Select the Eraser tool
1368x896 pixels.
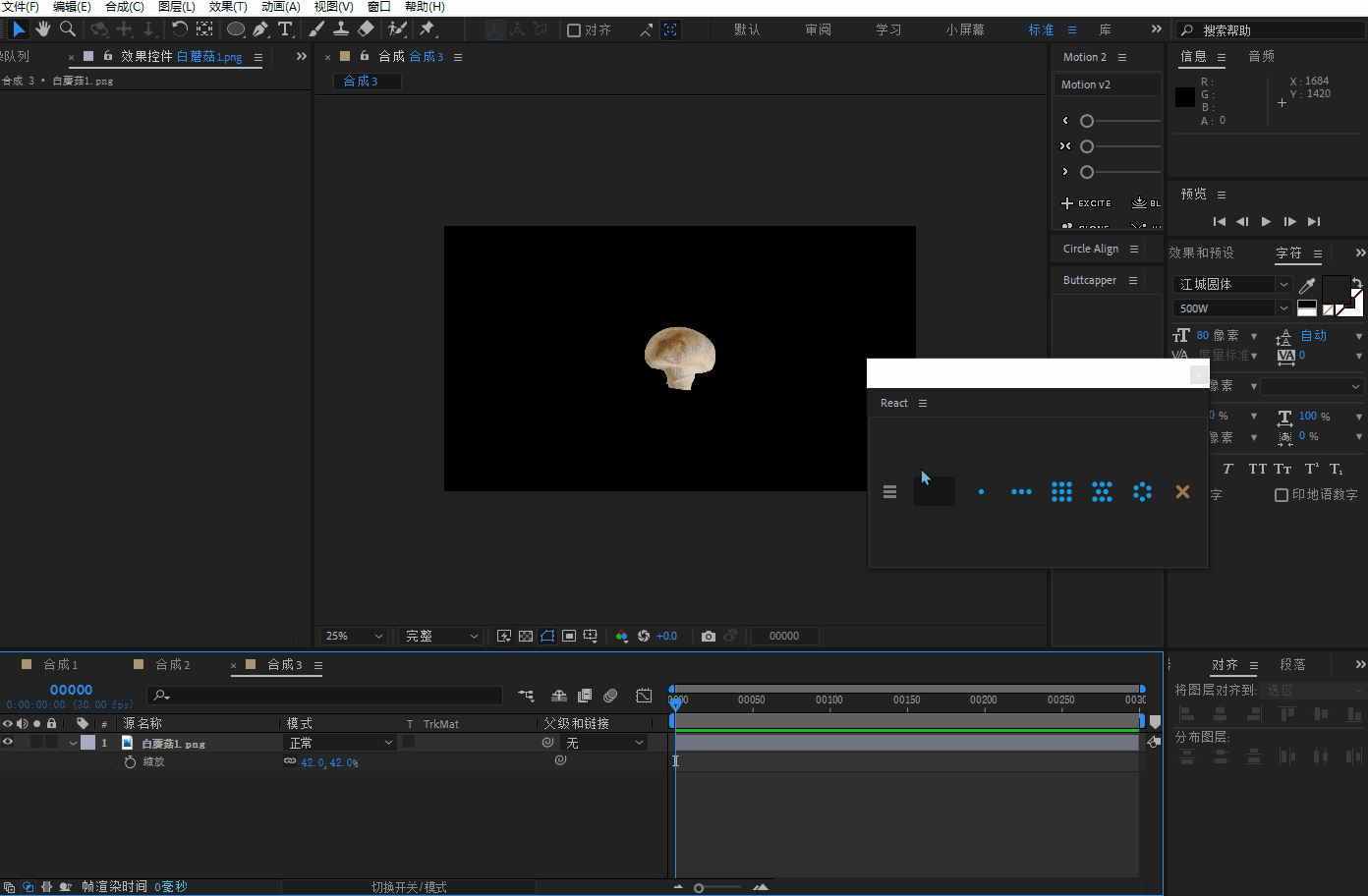tap(366, 29)
